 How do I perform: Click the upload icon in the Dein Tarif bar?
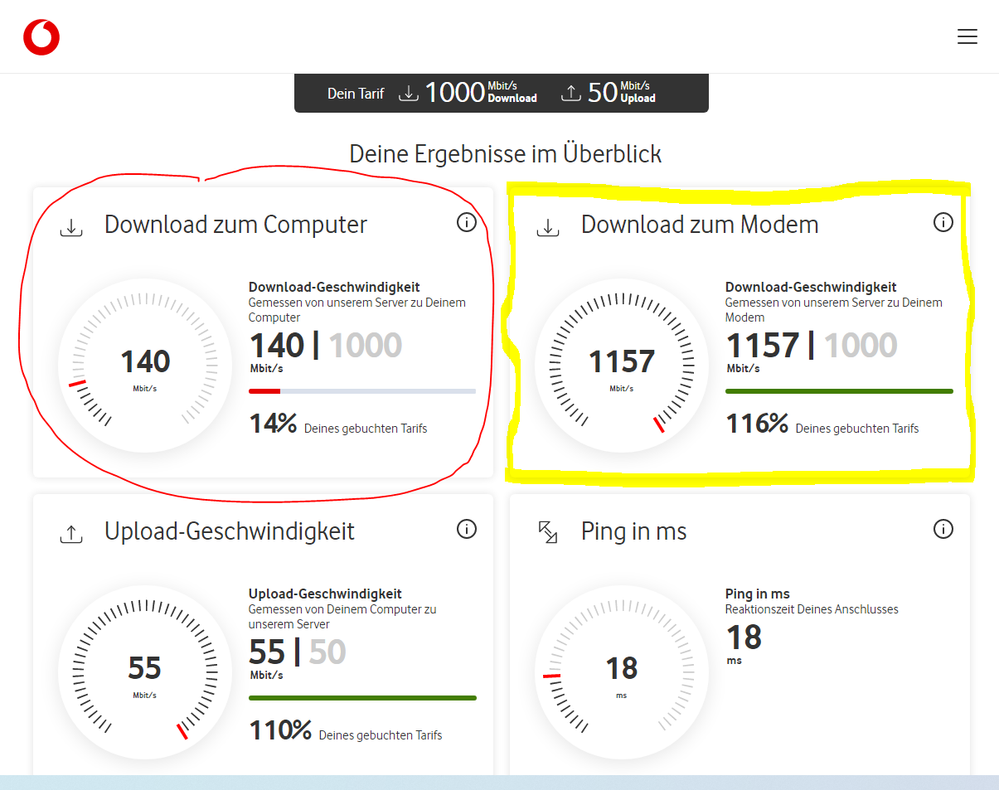[x=571, y=92]
